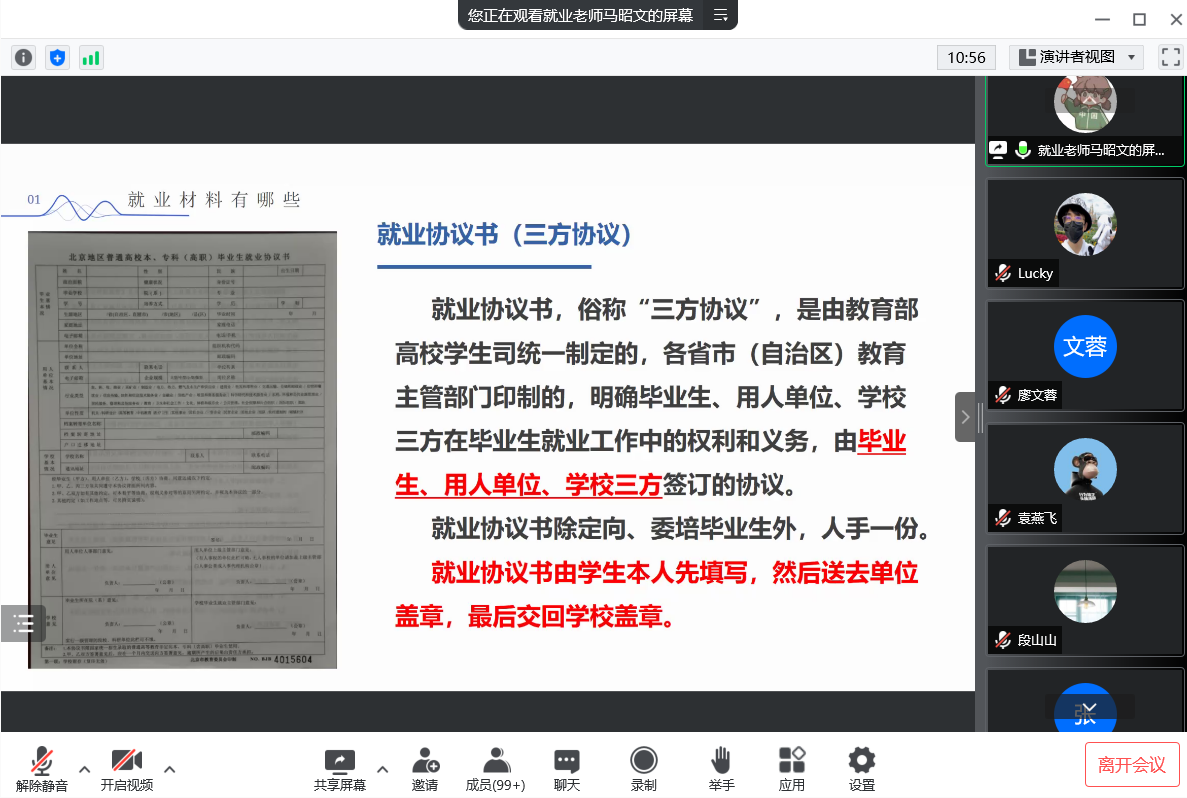Screen dimensions: 1187x798
Task: Collapse participant video sidebar with arrow handle
Action: [x=965, y=417]
